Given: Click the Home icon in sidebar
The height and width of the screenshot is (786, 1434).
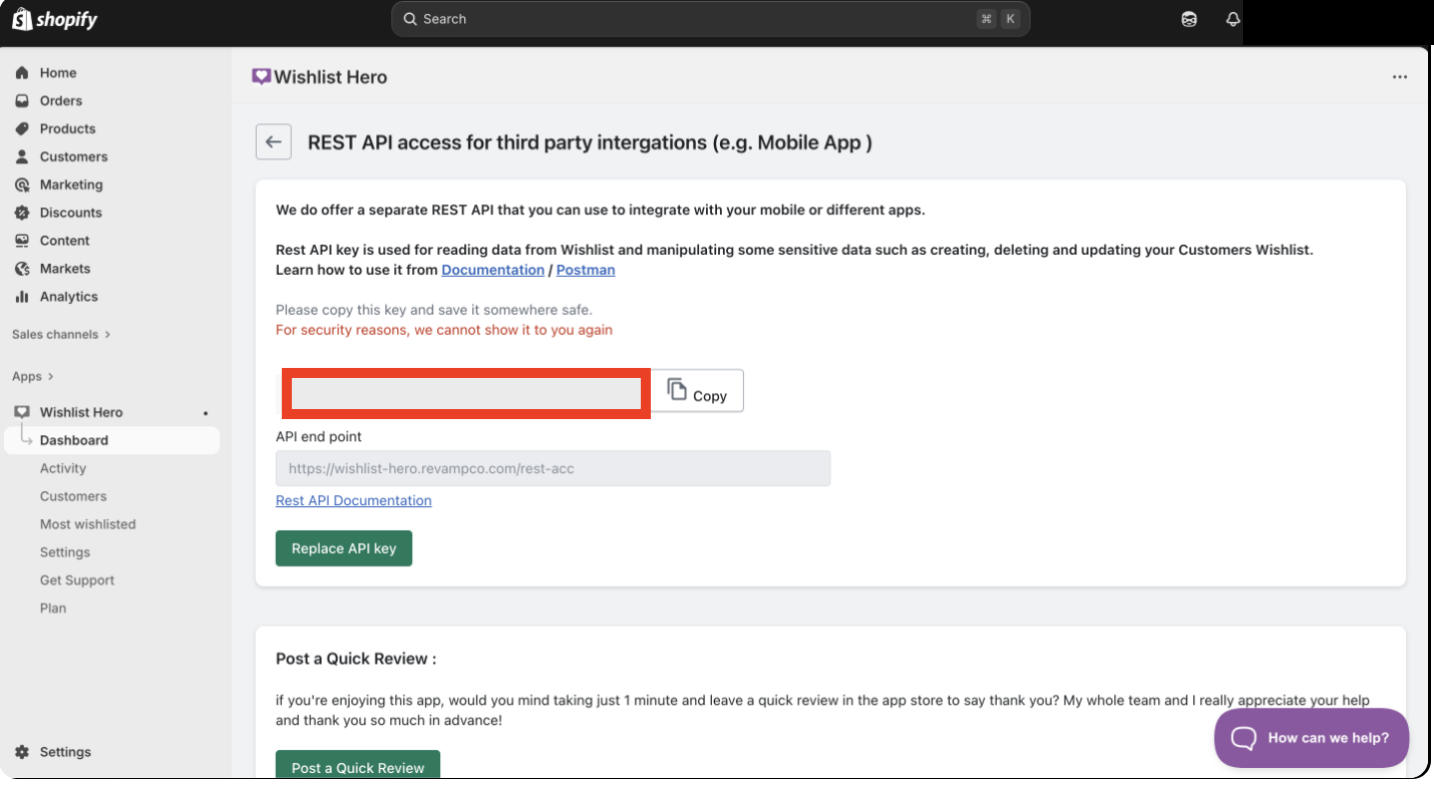Looking at the screenshot, I should click(22, 73).
